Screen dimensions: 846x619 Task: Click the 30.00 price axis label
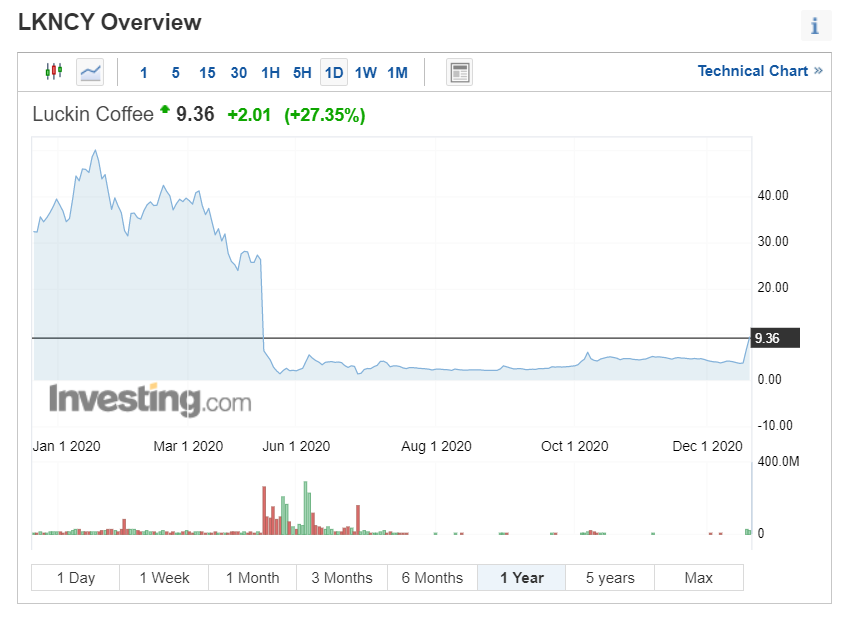(x=773, y=241)
